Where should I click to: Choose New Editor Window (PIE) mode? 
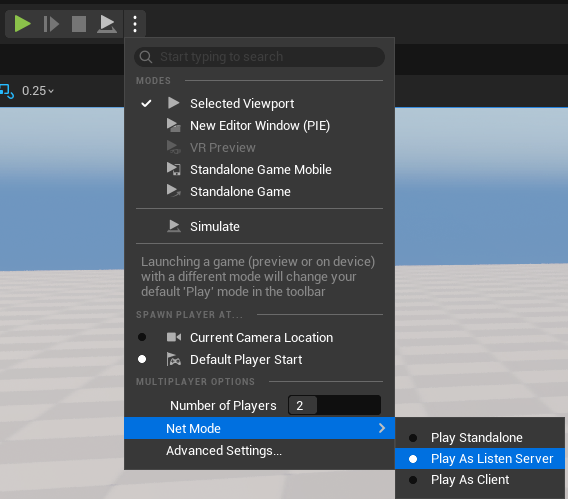pos(259,126)
